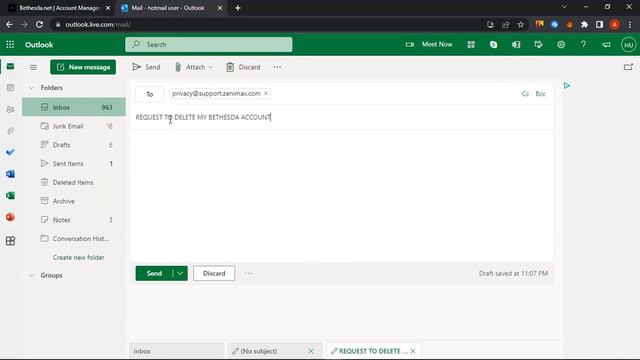
Task: Click the bottom Discard button
Action: pyautogui.click(x=214, y=273)
